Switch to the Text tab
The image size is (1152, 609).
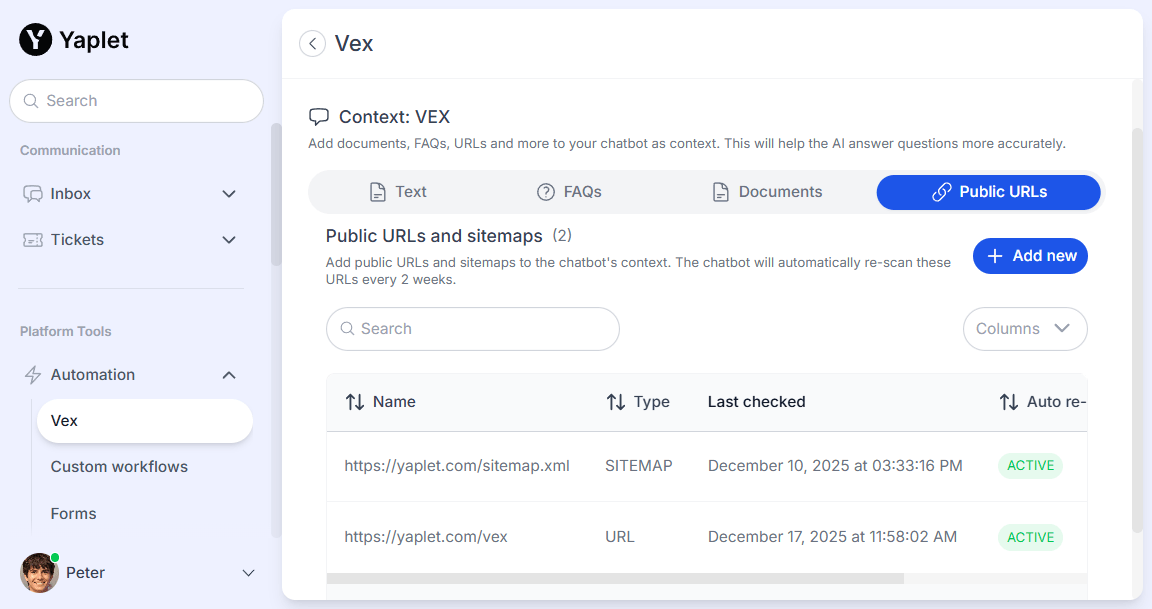coord(398,192)
